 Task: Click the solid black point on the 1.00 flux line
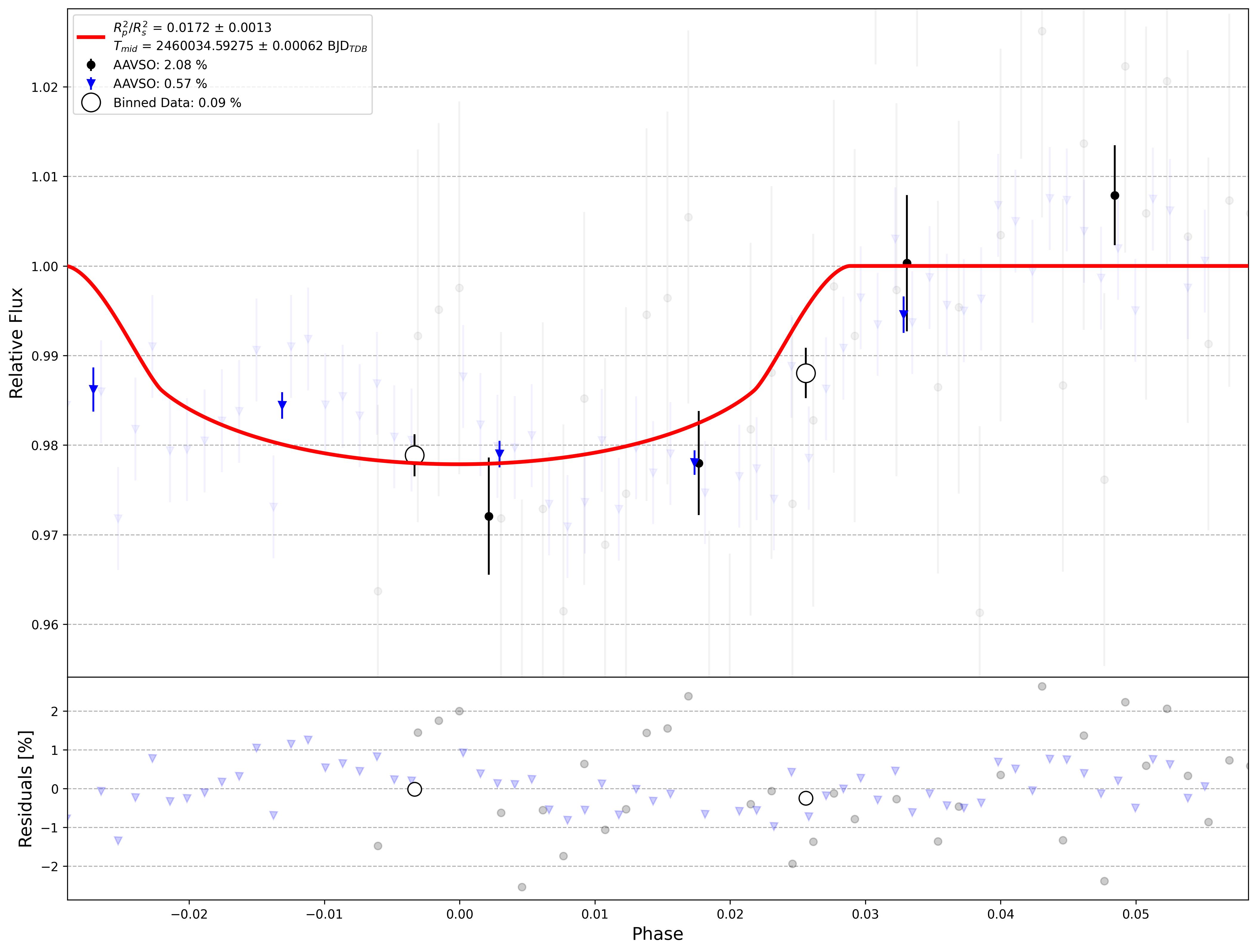point(907,264)
